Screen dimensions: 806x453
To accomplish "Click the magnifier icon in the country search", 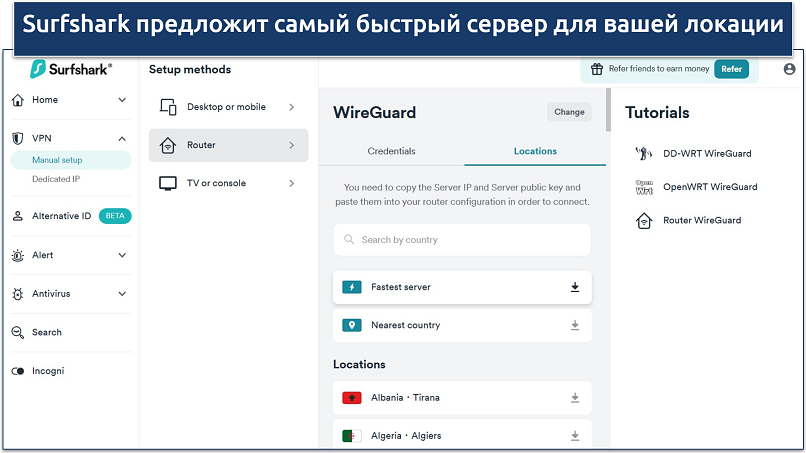I will click(x=349, y=240).
